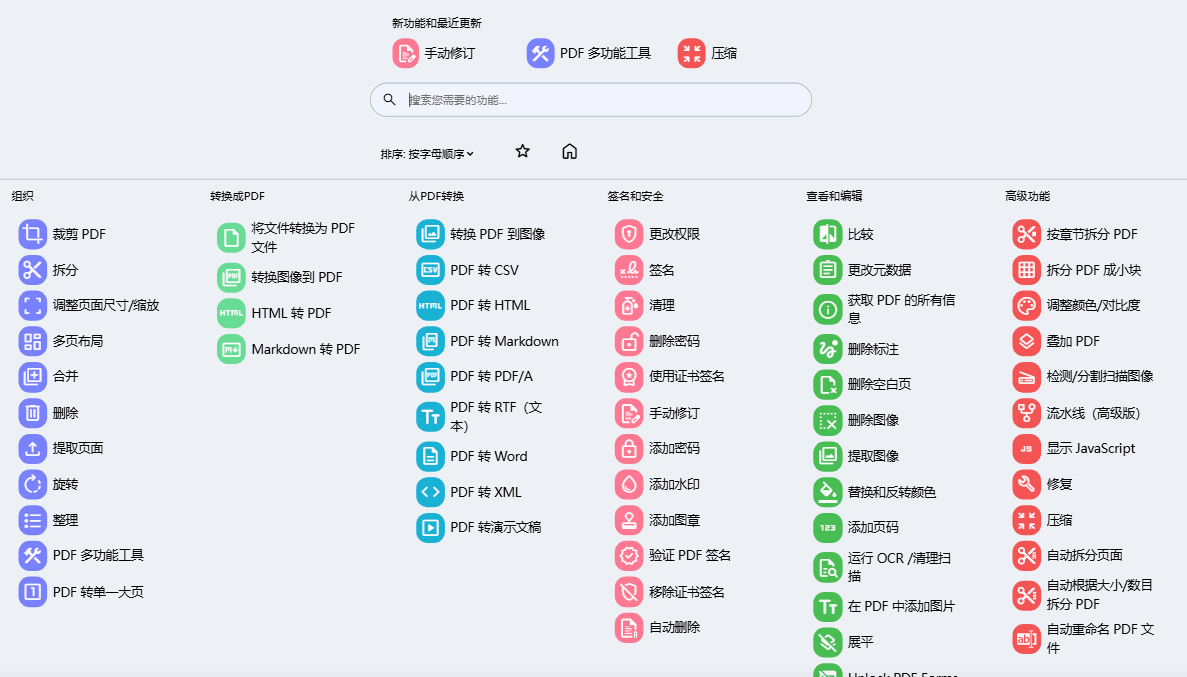Open PDF 多功能工具 in recent updates
The width and height of the screenshot is (1187, 677).
point(589,53)
